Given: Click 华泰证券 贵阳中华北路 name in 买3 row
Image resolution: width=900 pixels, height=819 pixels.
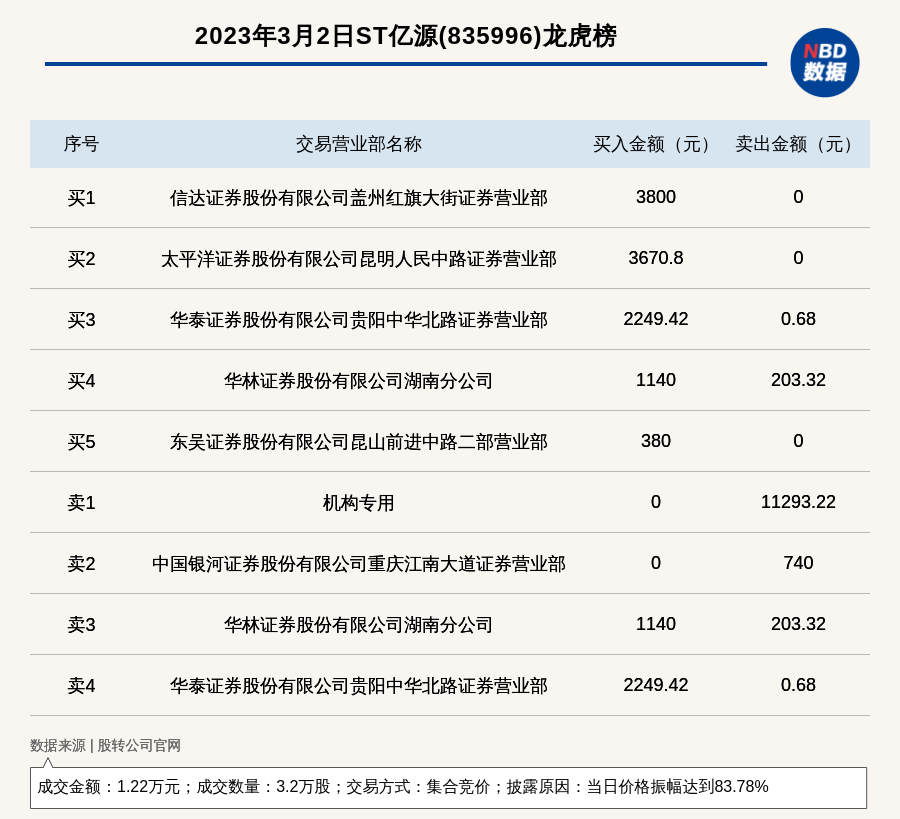Looking at the screenshot, I should pos(359,320).
